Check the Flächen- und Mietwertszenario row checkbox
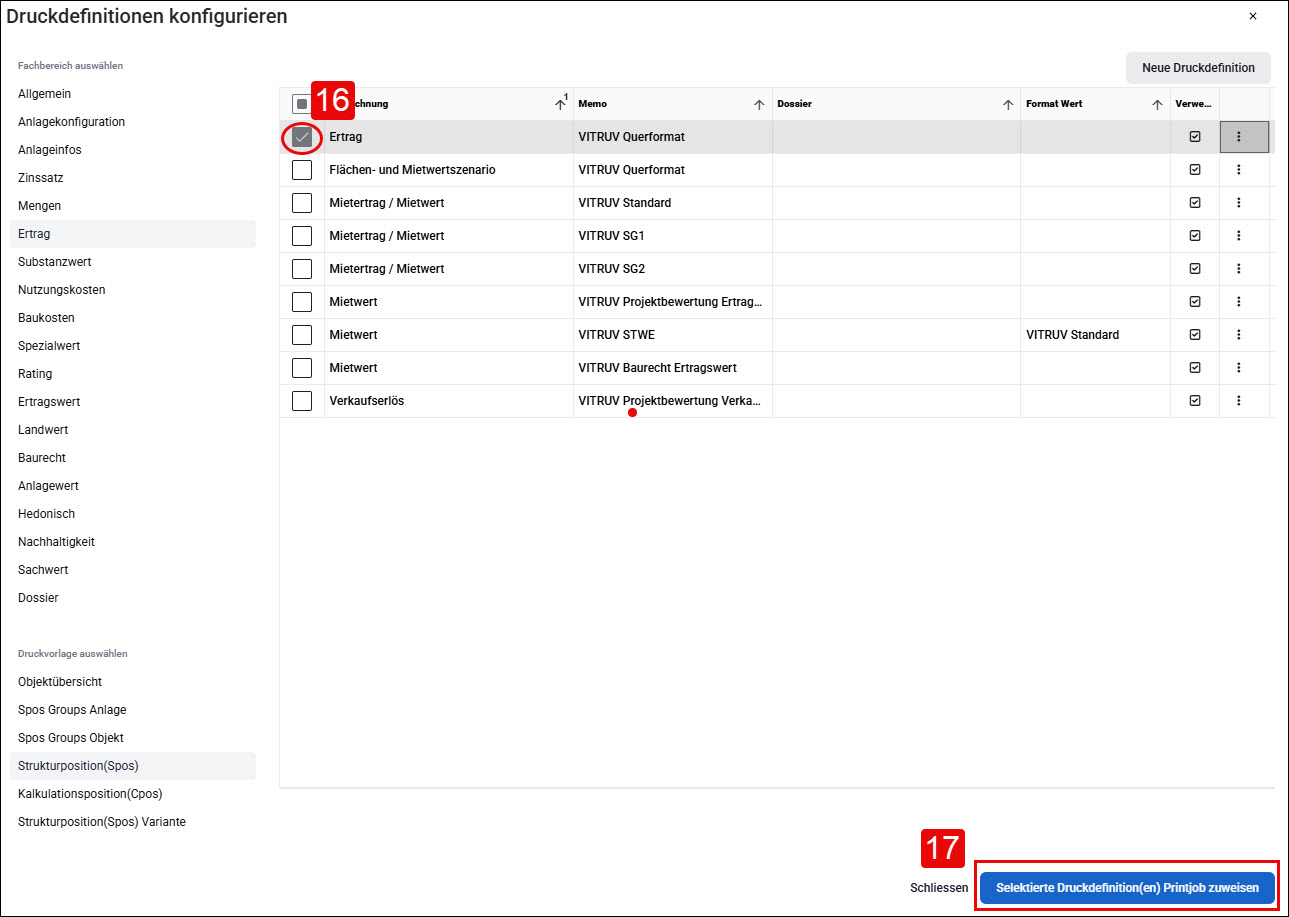The height and width of the screenshot is (917, 1289). click(x=302, y=170)
